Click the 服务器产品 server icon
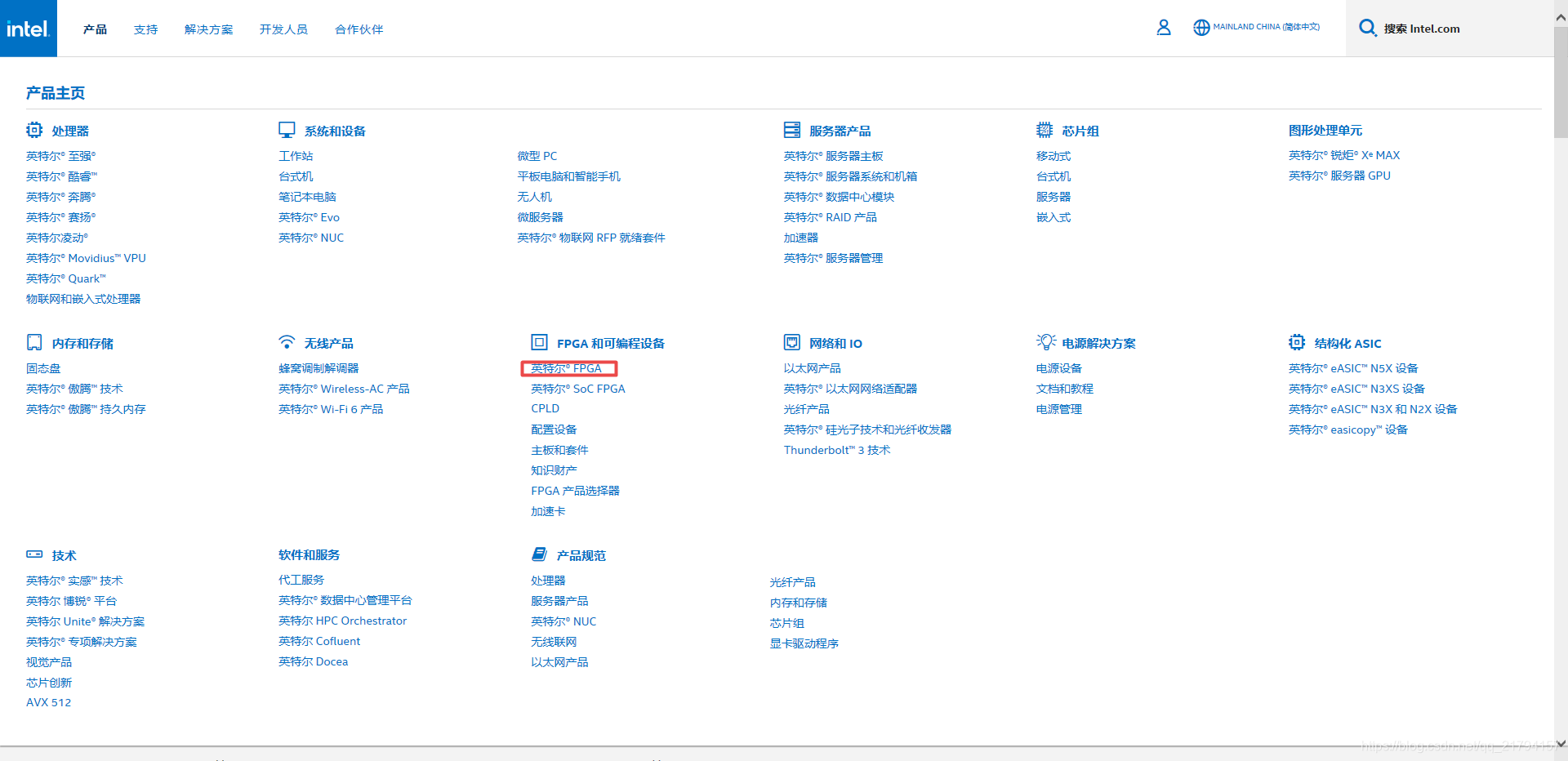 click(x=792, y=130)
